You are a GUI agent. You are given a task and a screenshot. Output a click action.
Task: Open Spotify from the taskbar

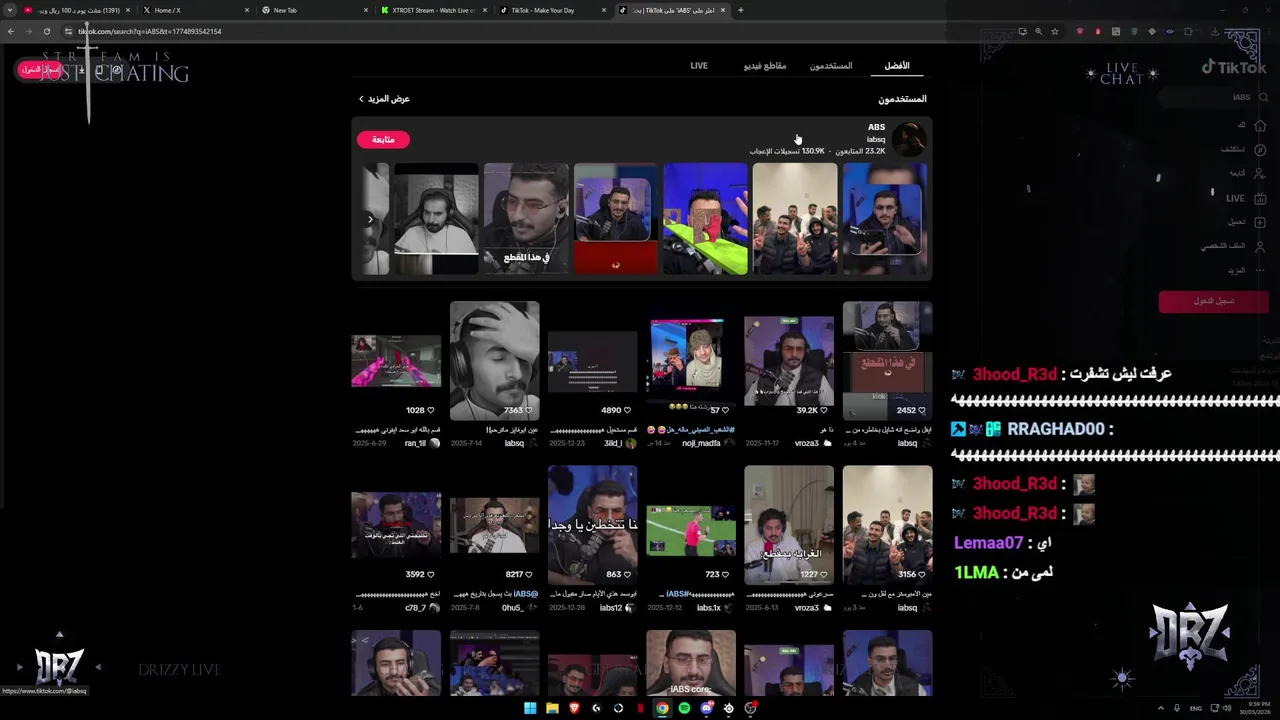pos(684,708)
